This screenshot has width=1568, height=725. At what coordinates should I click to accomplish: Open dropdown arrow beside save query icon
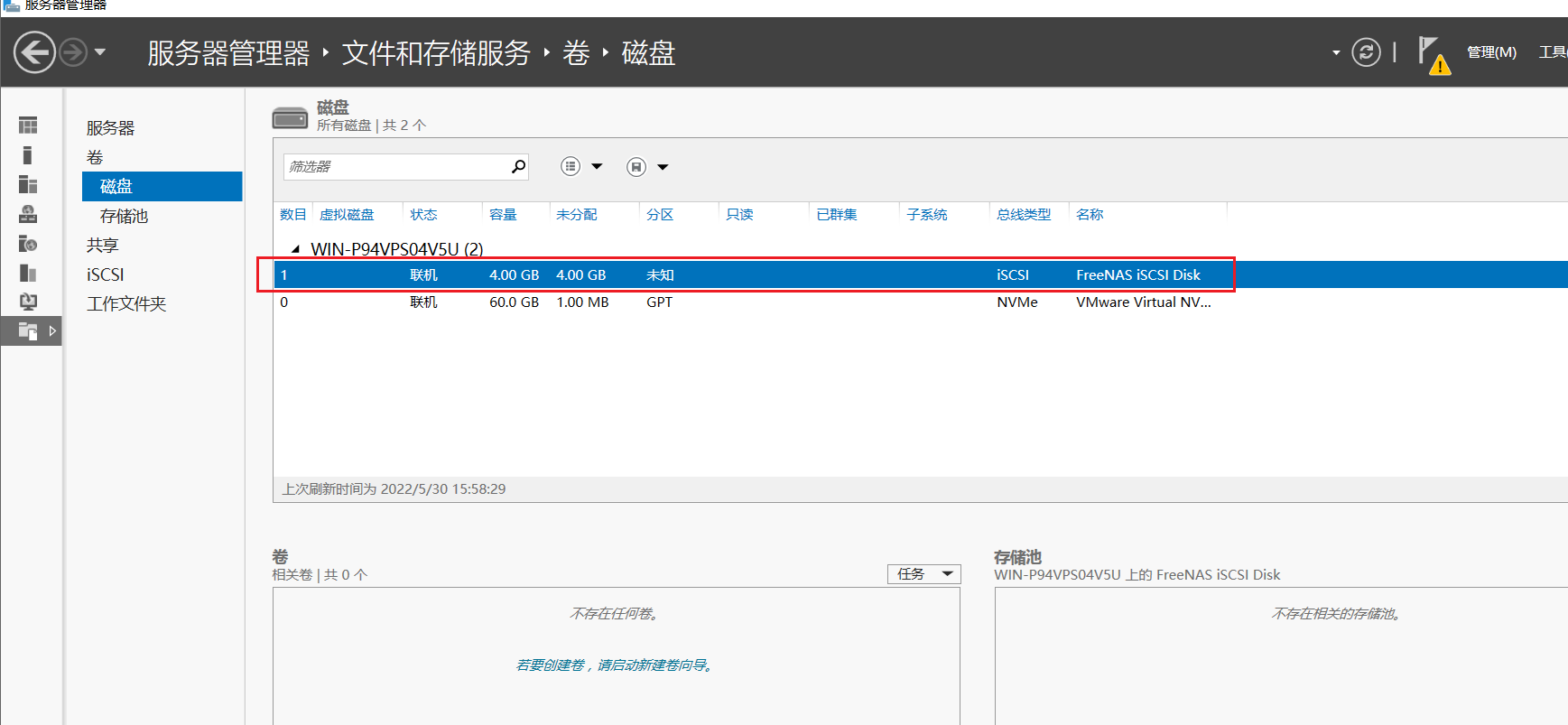click(x=663, y=167)
